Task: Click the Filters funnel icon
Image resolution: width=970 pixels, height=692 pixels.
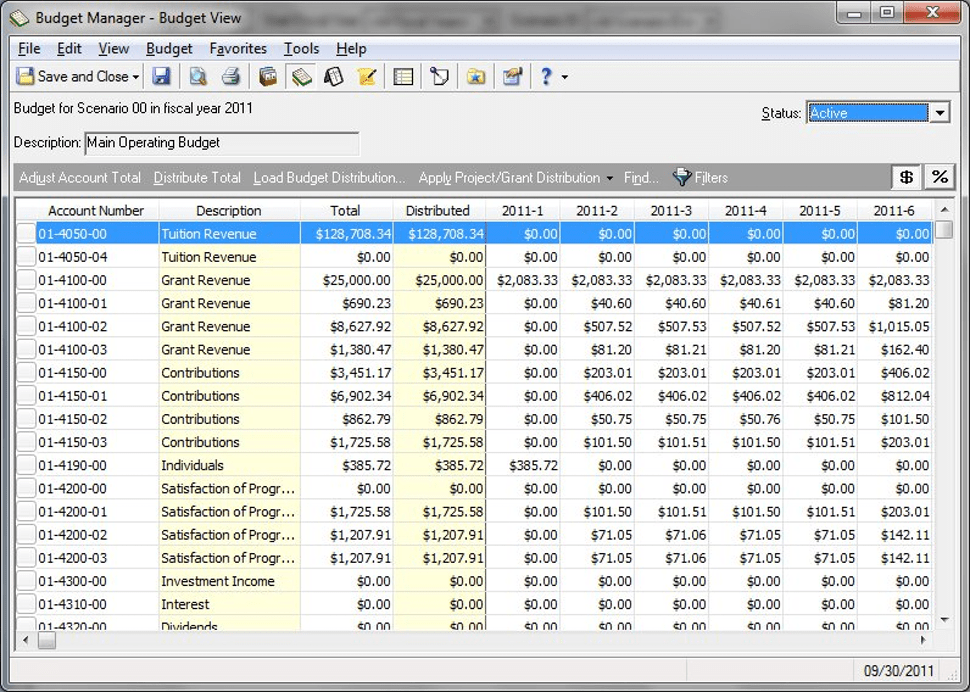Action: pos(682,177)
